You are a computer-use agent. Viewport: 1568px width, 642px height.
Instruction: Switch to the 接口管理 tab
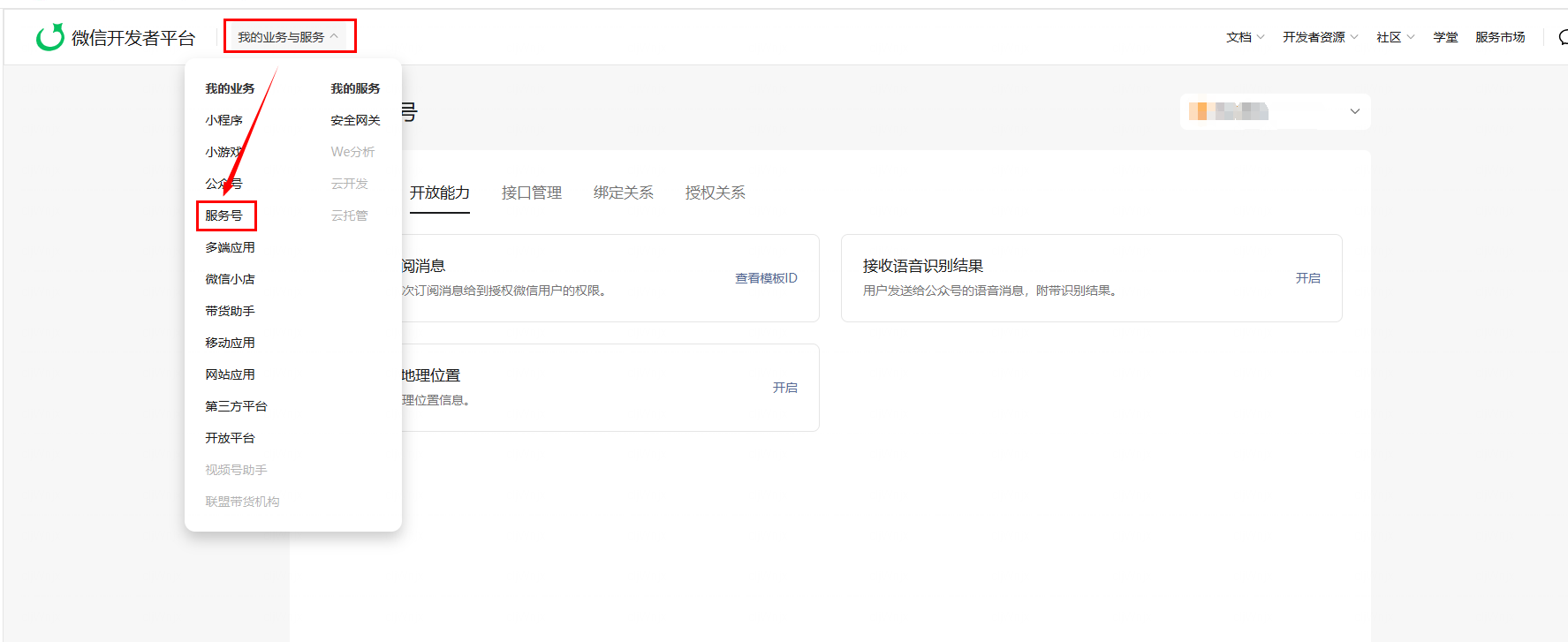(x=532, y=193)
